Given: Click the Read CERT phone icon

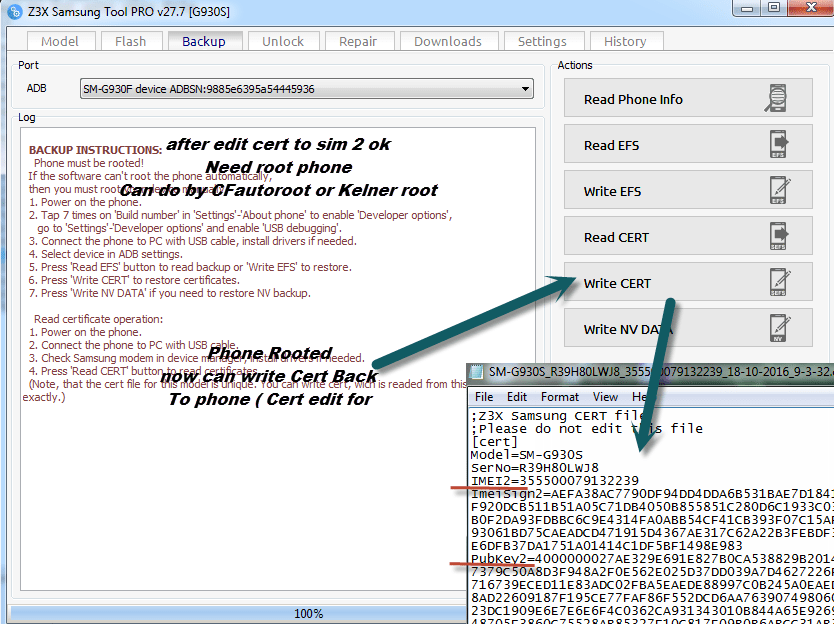Looking at the screenshot, I should click(x=778, y=236).
